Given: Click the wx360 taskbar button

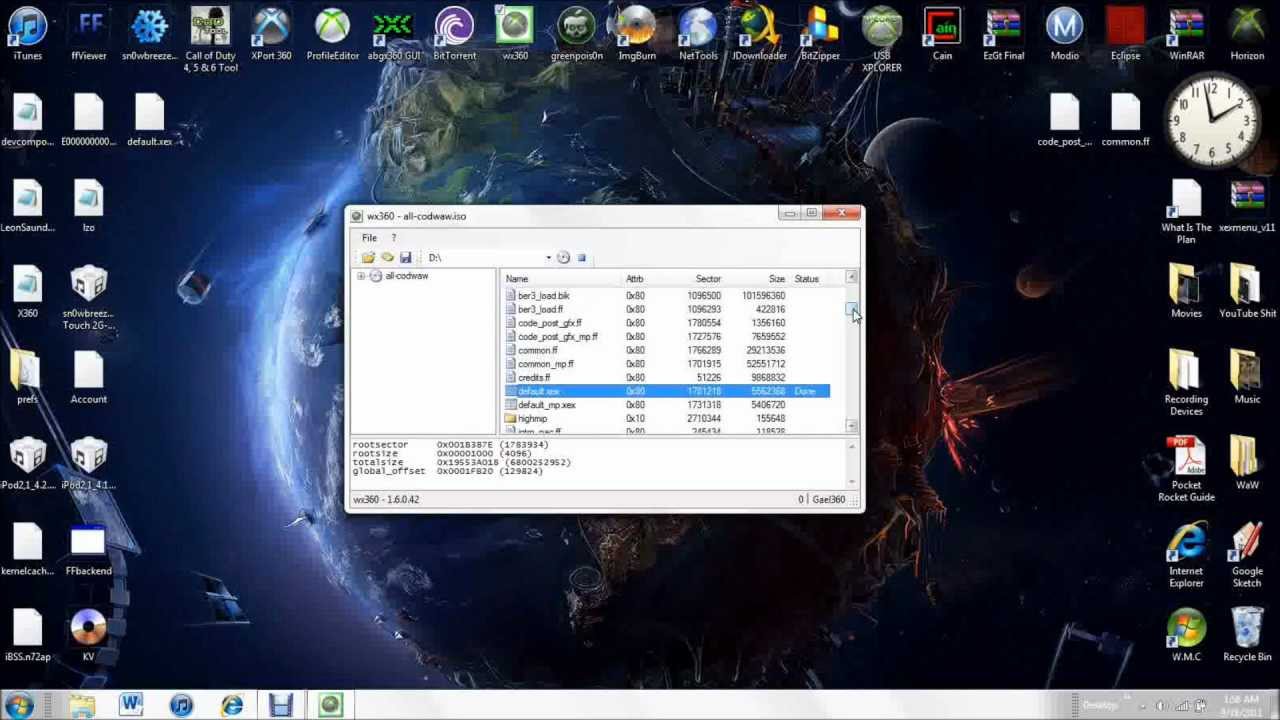Looking at the screenshot, I should (x=330, y=705).
